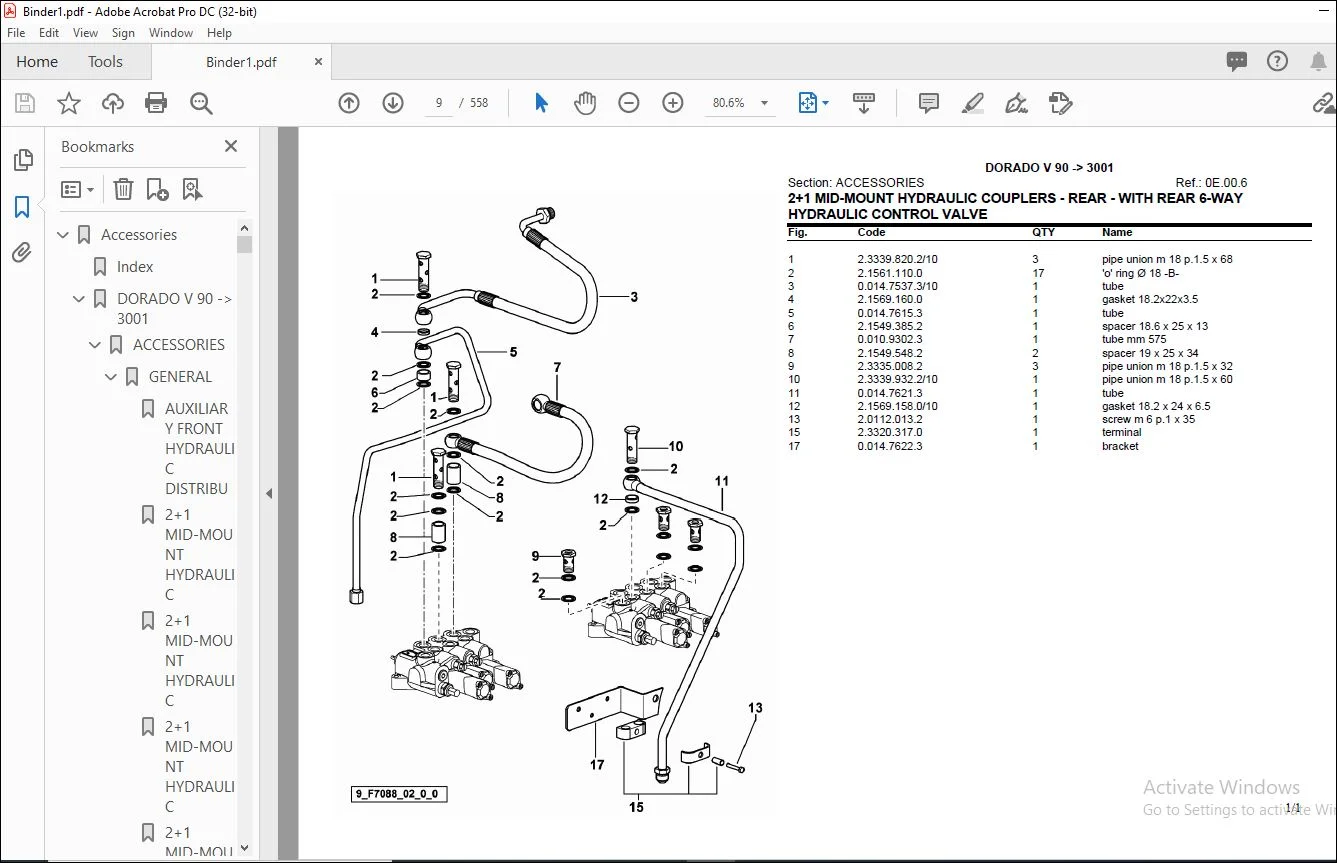Click the page number input field
The image size is (1337, 863).
pyautogui.click(x=439, y=103)
